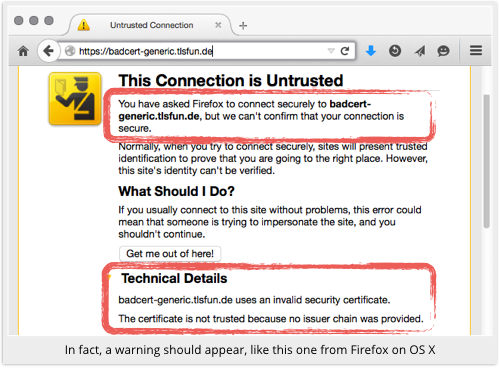Click the history clock toolbar icon
499x368 pixels.
click(x=395, y=51)
